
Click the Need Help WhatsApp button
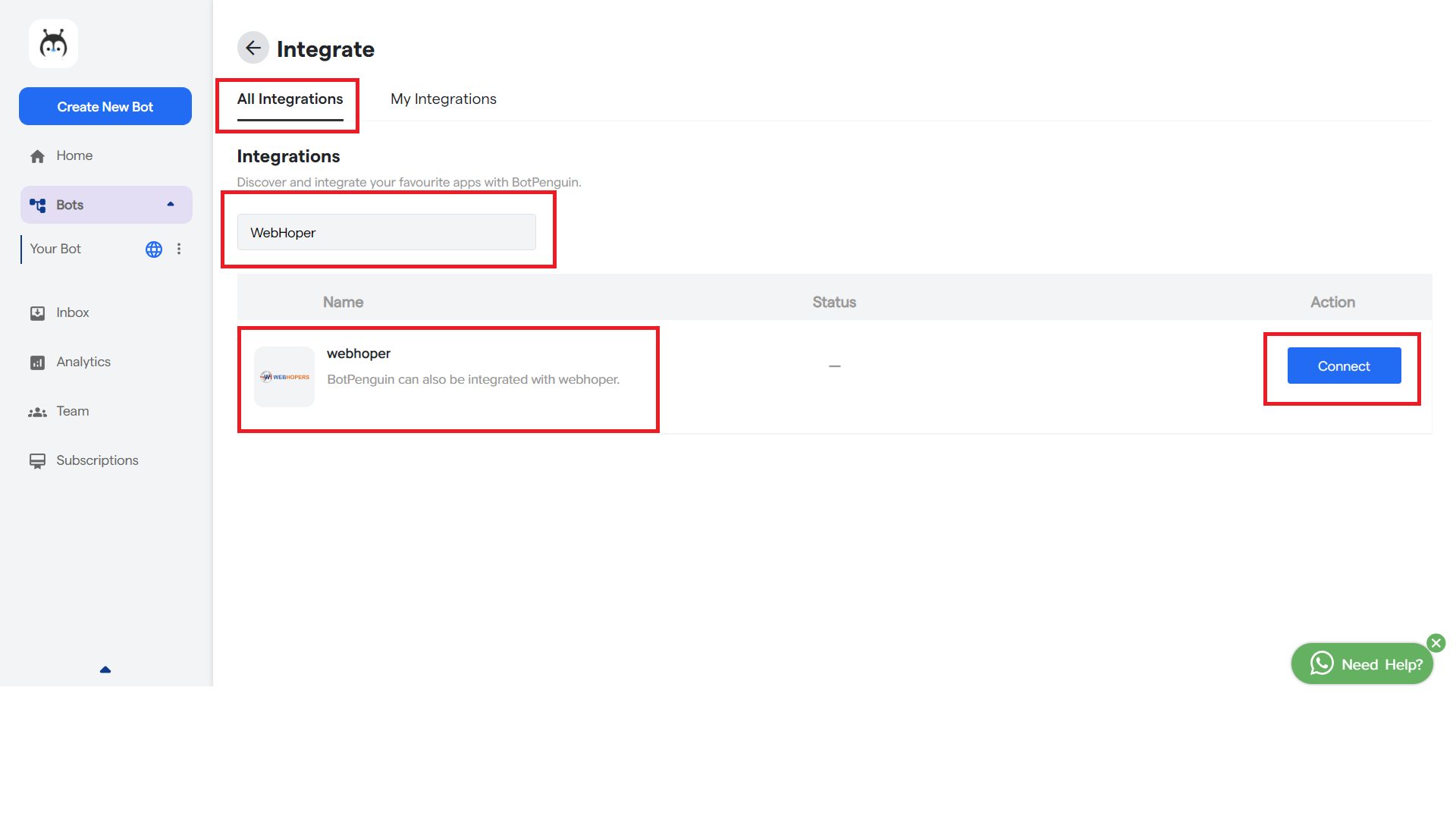point(1362,664)
